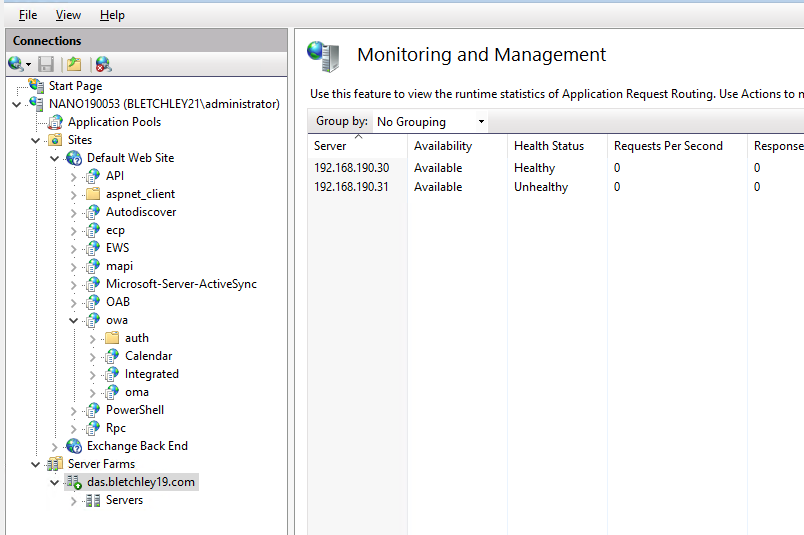Open the View menu

68,15
